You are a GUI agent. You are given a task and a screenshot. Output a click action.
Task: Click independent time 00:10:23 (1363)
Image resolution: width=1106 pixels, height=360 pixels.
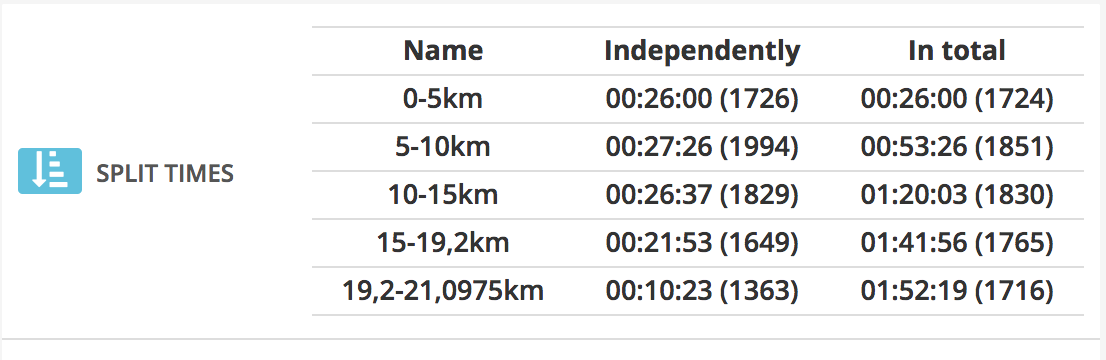[703, 292]
